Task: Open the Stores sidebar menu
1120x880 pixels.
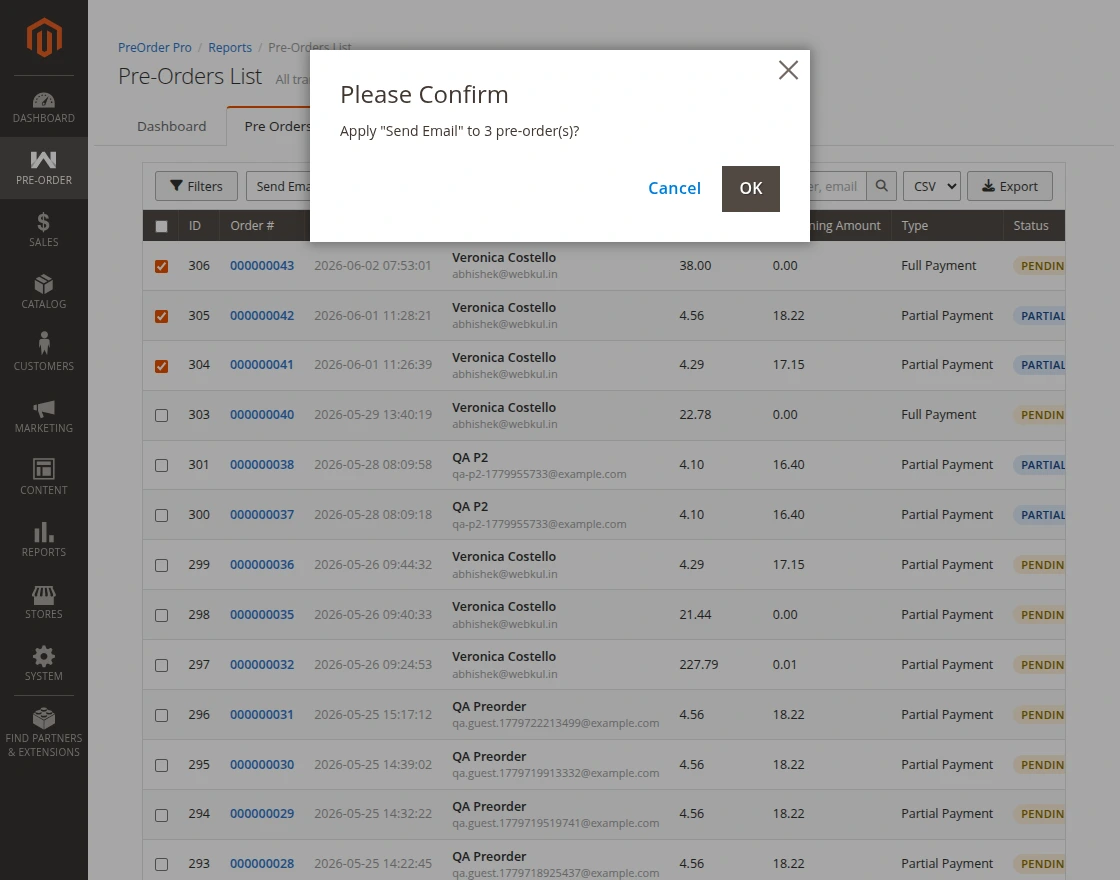Action: tap(44, 602)
